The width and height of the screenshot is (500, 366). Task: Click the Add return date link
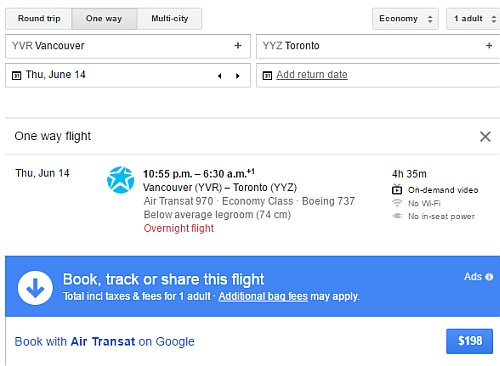click(x=312, y=75)
